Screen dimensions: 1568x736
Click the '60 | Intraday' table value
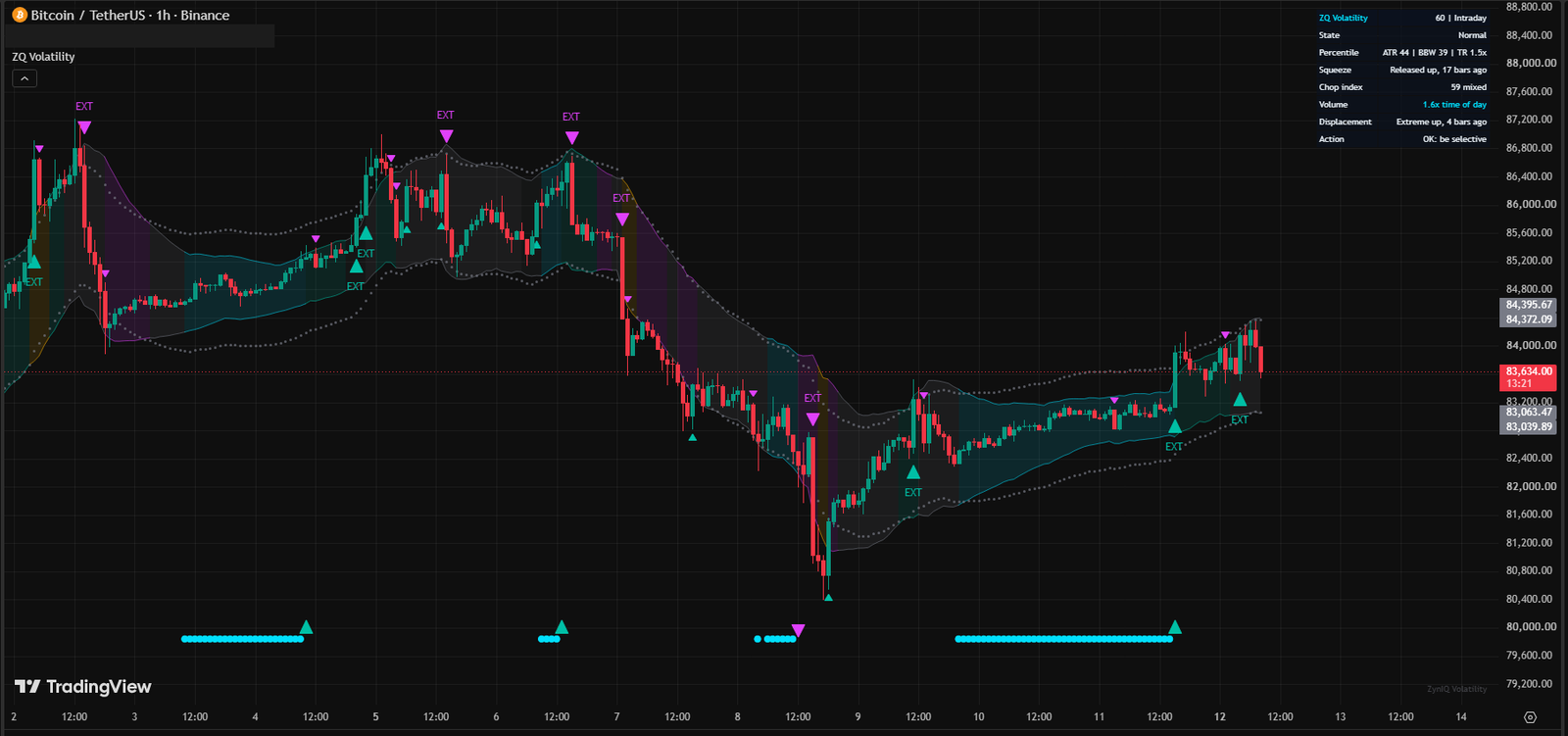(x=1461, y=18)
